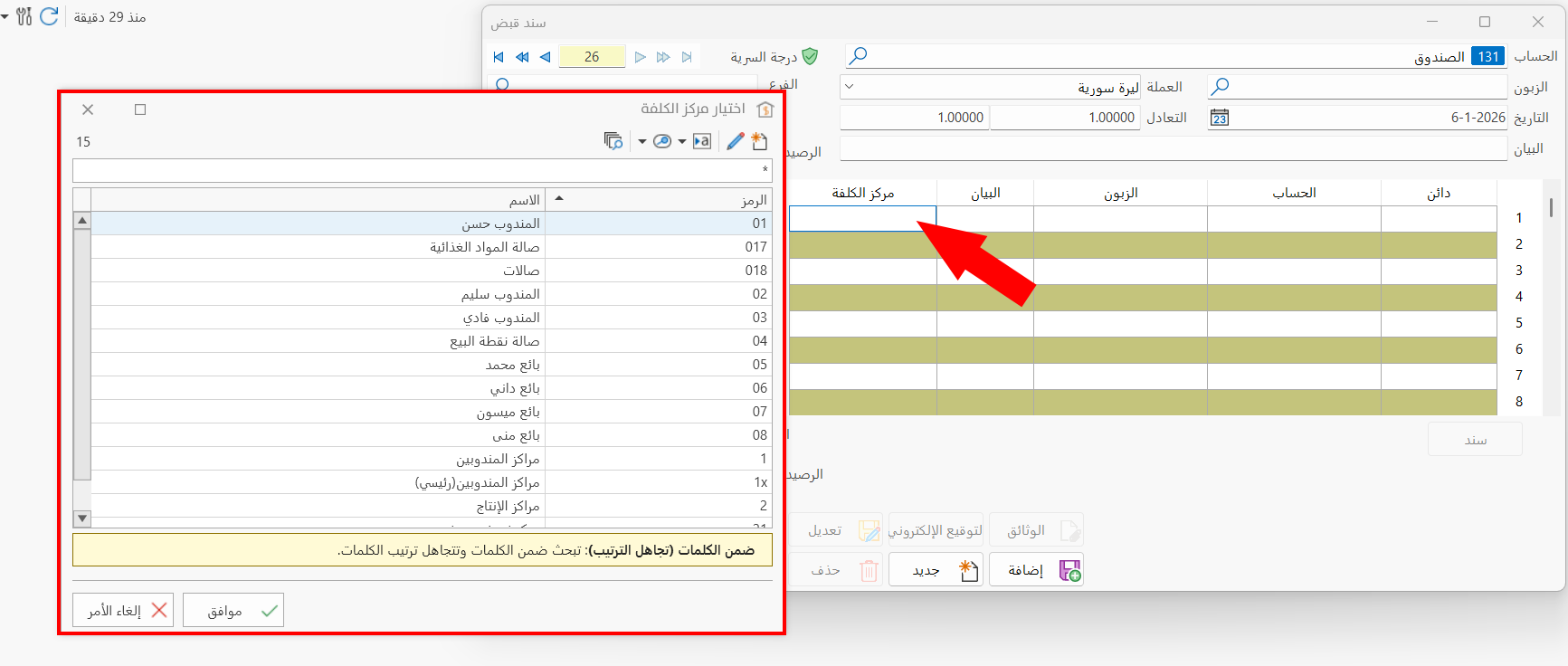The width and height of the screenshot is (1568, 666).
Task: Open the dropdown arrow beside the search-scope magnifier icon
Action: pos(641,141)
